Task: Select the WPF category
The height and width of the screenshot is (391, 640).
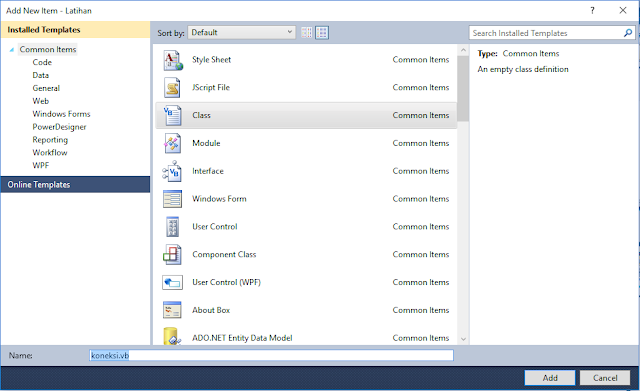Action: (x=40, y=165)
